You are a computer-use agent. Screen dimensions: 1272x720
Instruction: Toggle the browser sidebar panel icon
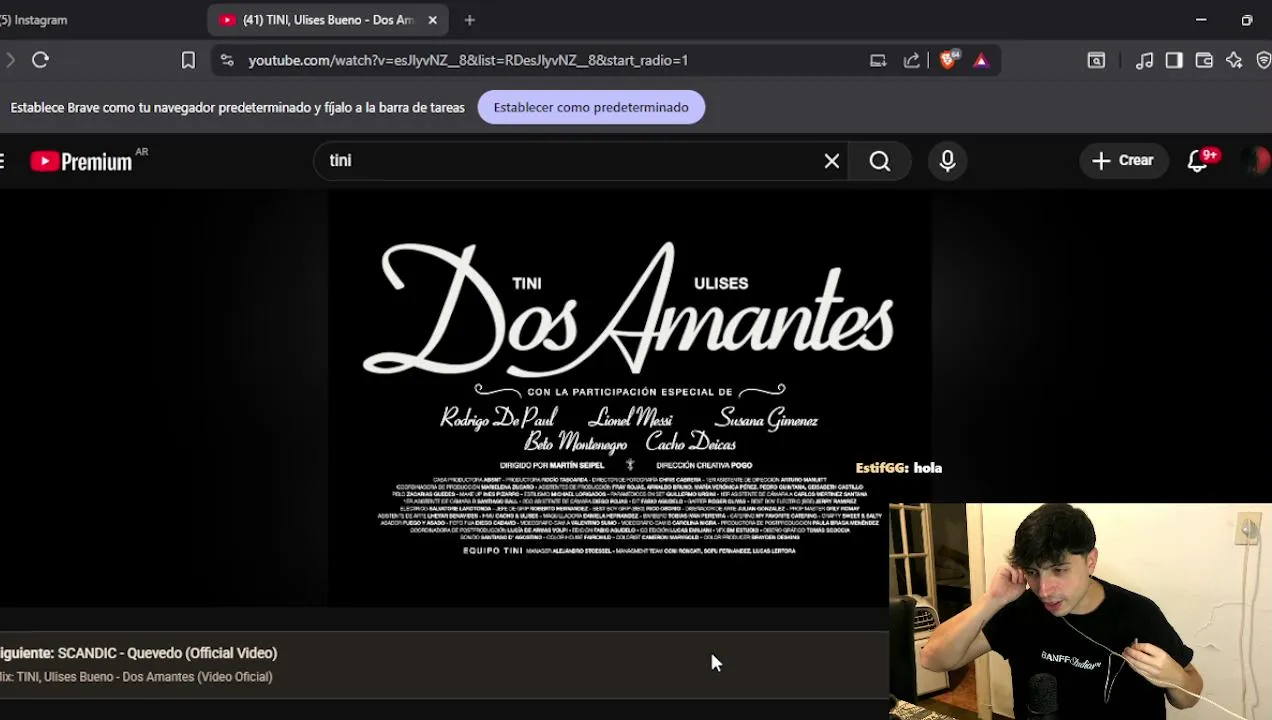tap(1174, 60)
